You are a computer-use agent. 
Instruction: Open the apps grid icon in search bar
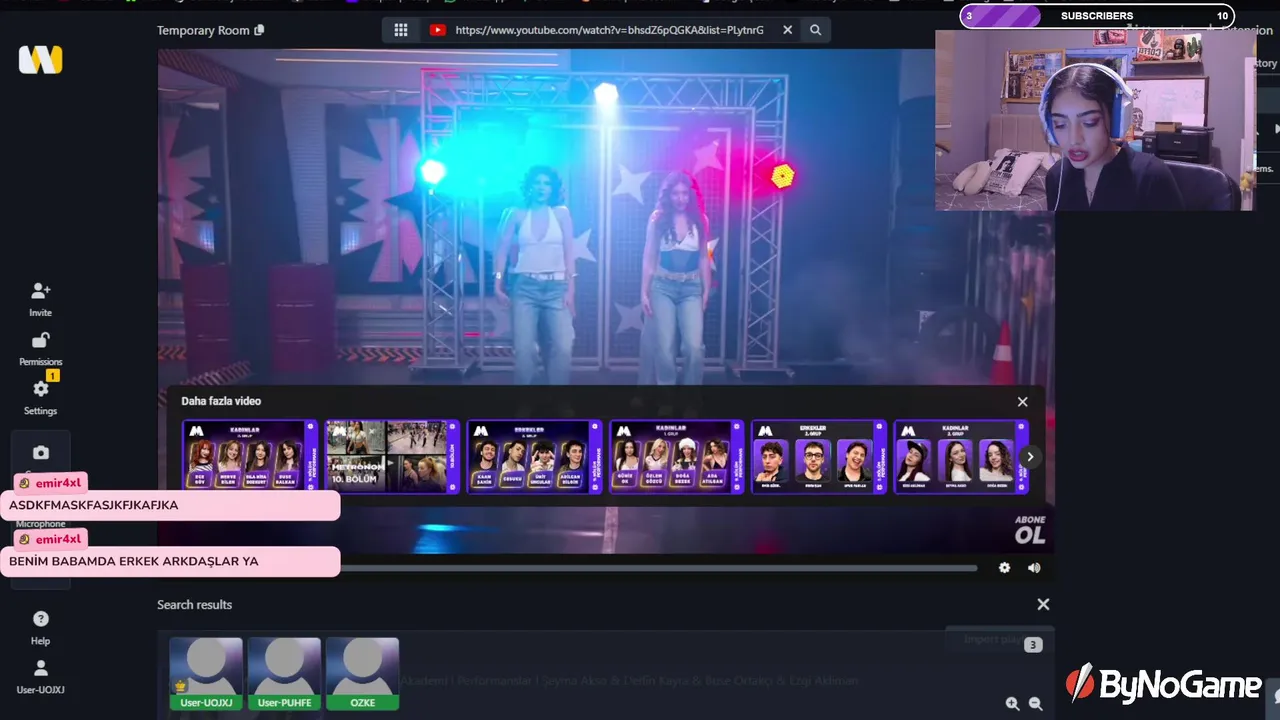[x=401, y=30]
